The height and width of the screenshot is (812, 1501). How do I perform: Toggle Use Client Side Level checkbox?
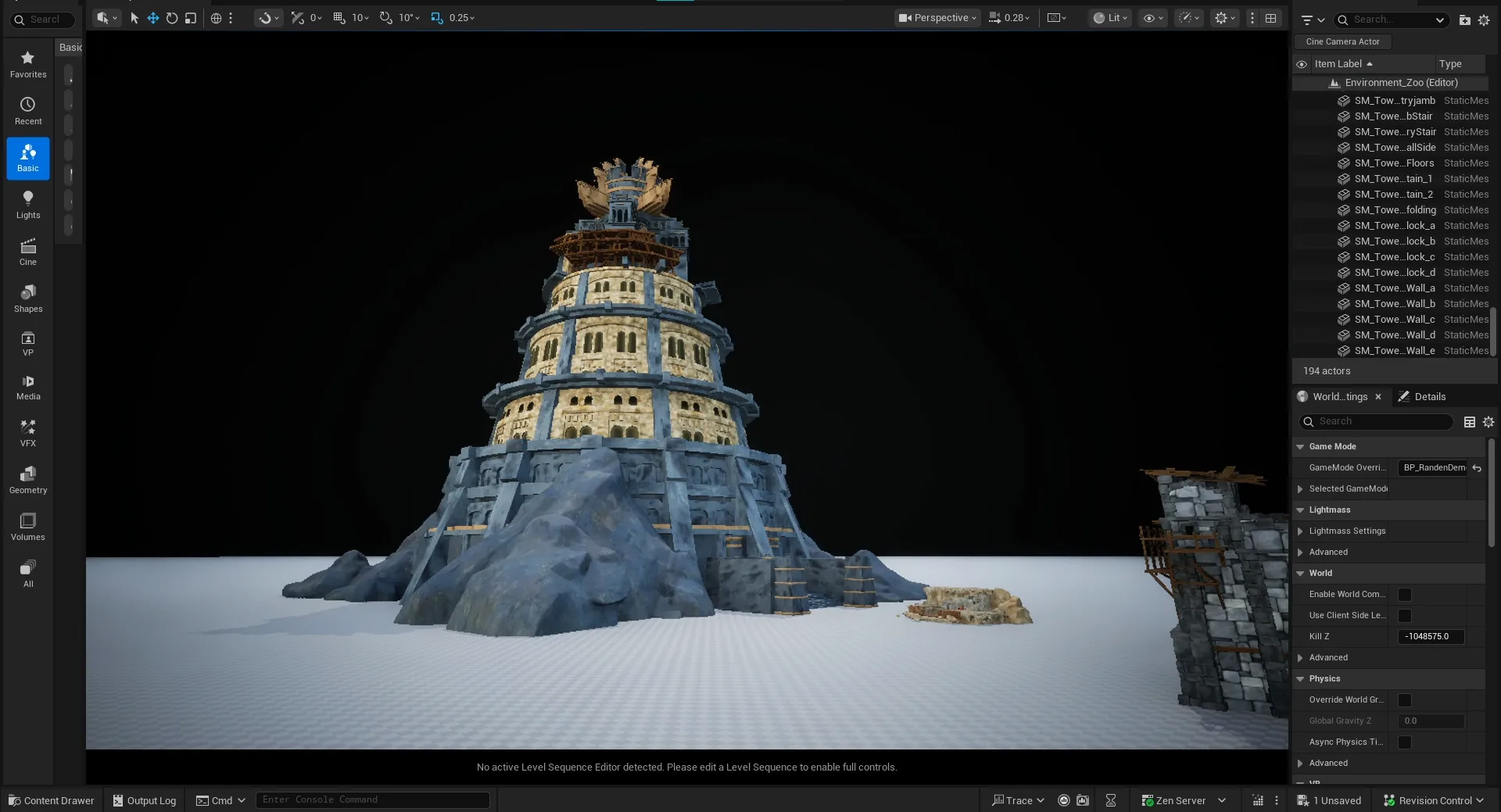point(1405,616)
